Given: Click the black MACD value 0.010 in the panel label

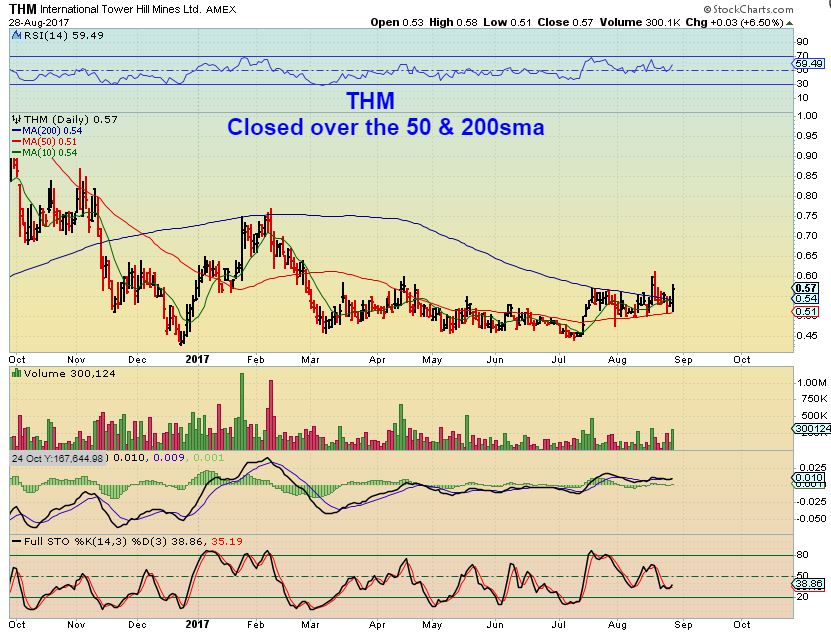Looking at the screenshot, I should (x=129, y=457).
